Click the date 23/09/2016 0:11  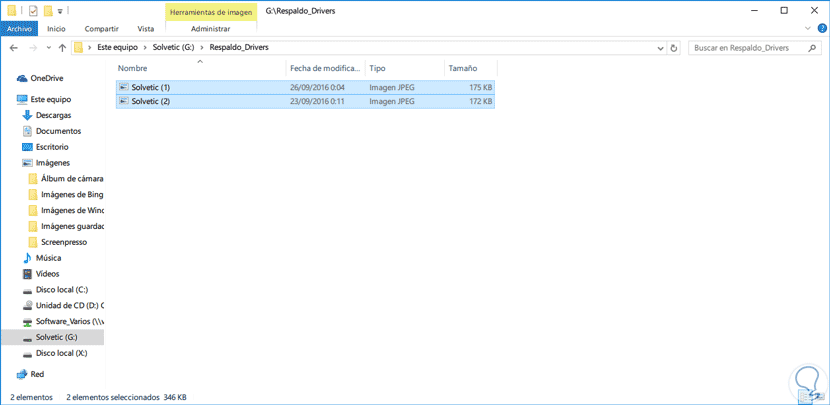pos(318,101)
